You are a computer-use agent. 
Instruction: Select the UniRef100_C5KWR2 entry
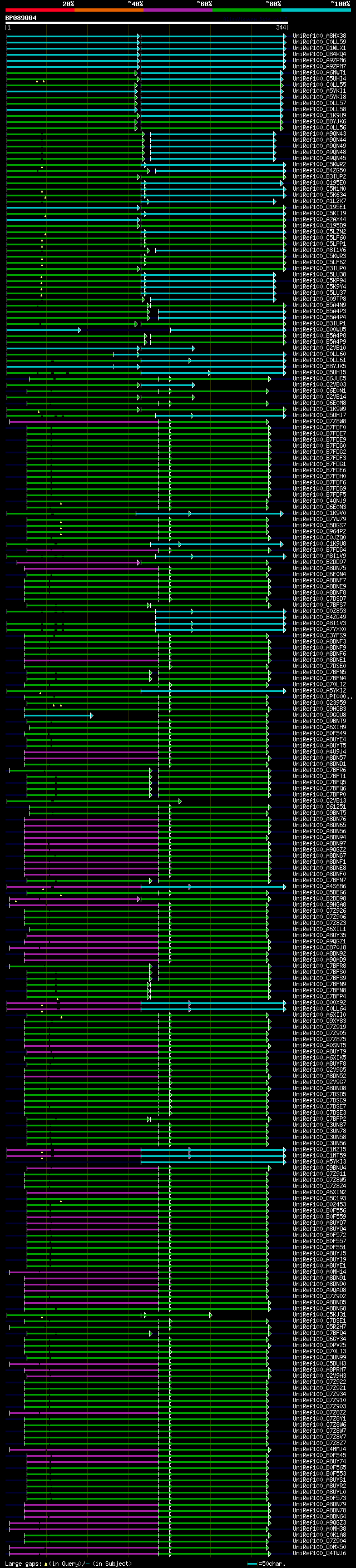[319, 164]
